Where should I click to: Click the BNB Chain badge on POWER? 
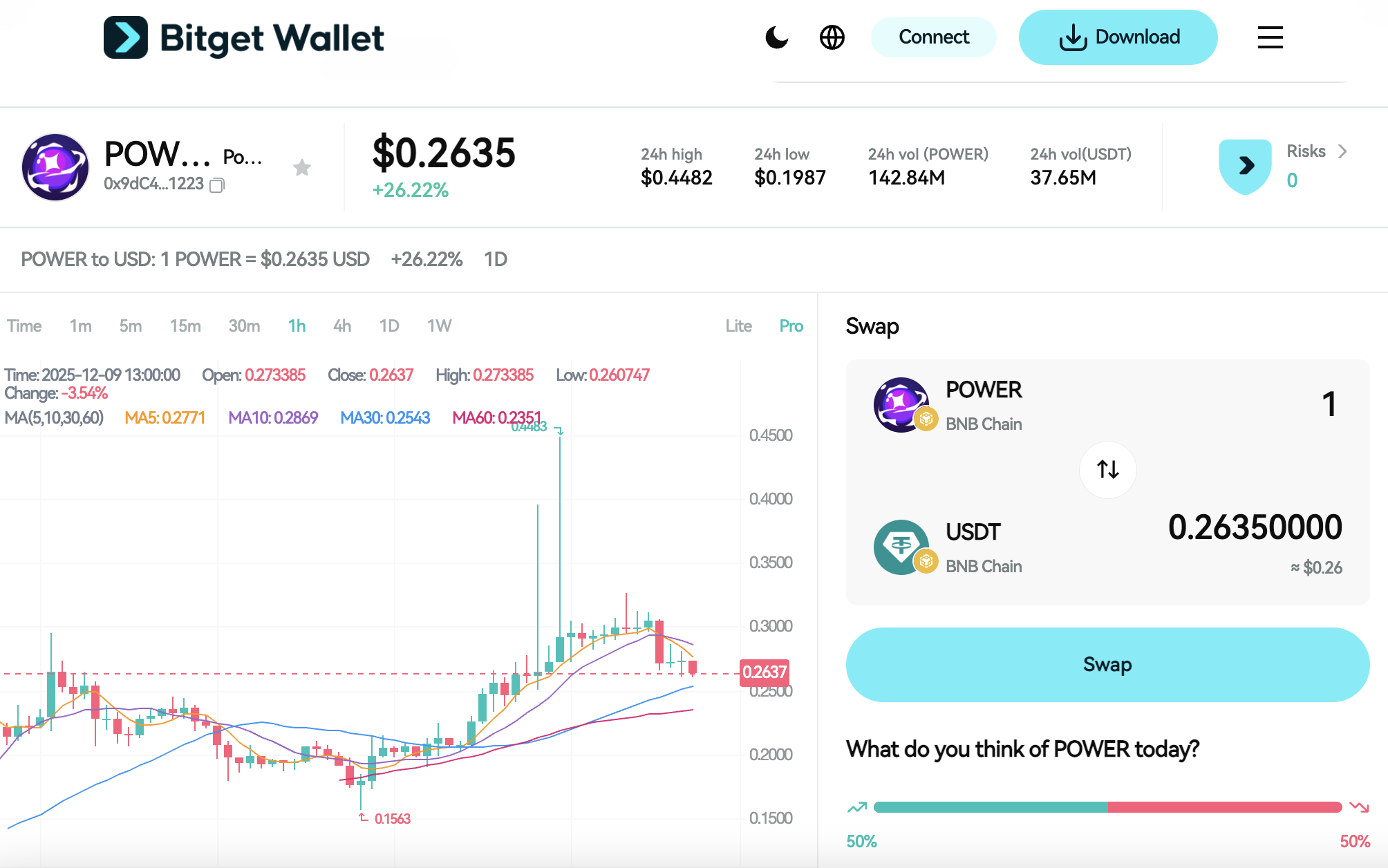[x=925, y=417]
